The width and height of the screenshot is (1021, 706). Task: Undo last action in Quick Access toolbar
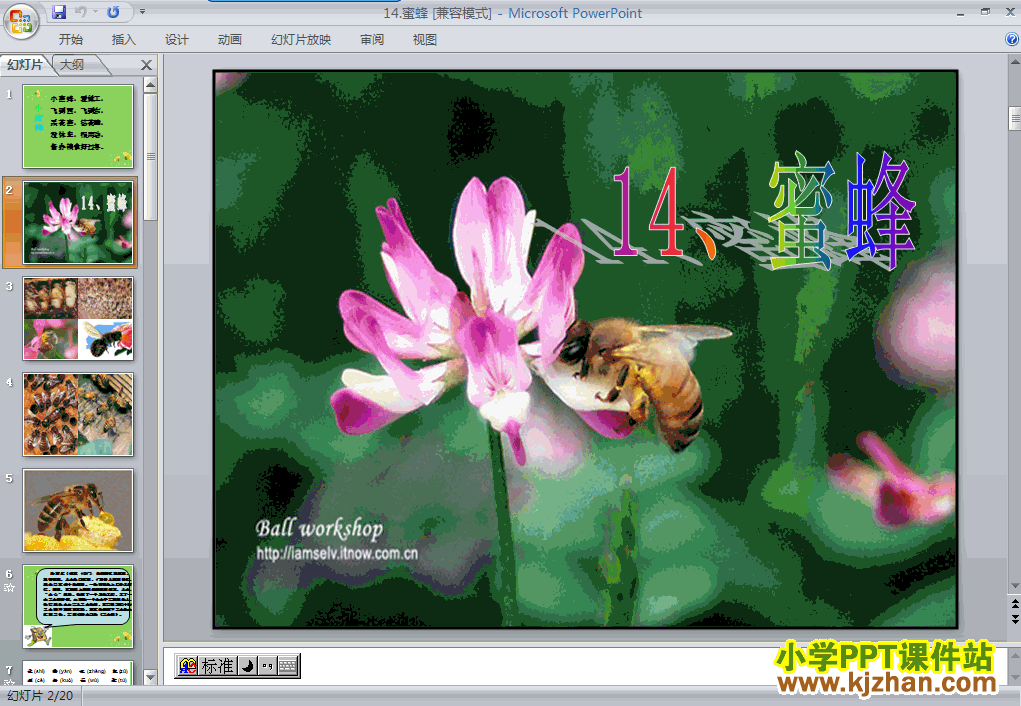81,12
